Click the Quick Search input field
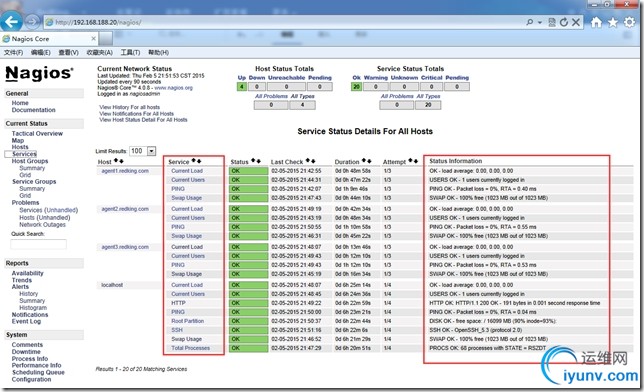 point(38,244)
